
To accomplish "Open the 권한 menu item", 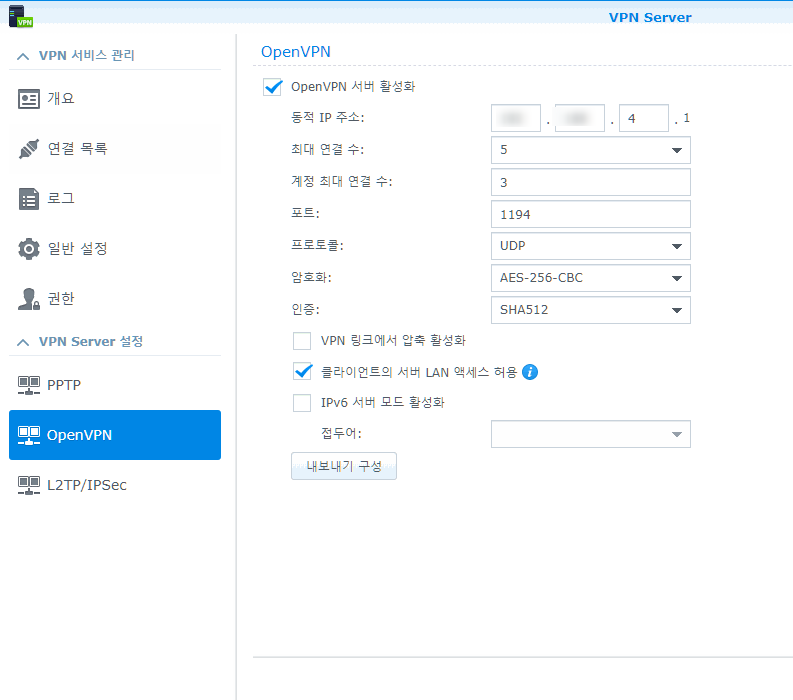I will (115, 299).
